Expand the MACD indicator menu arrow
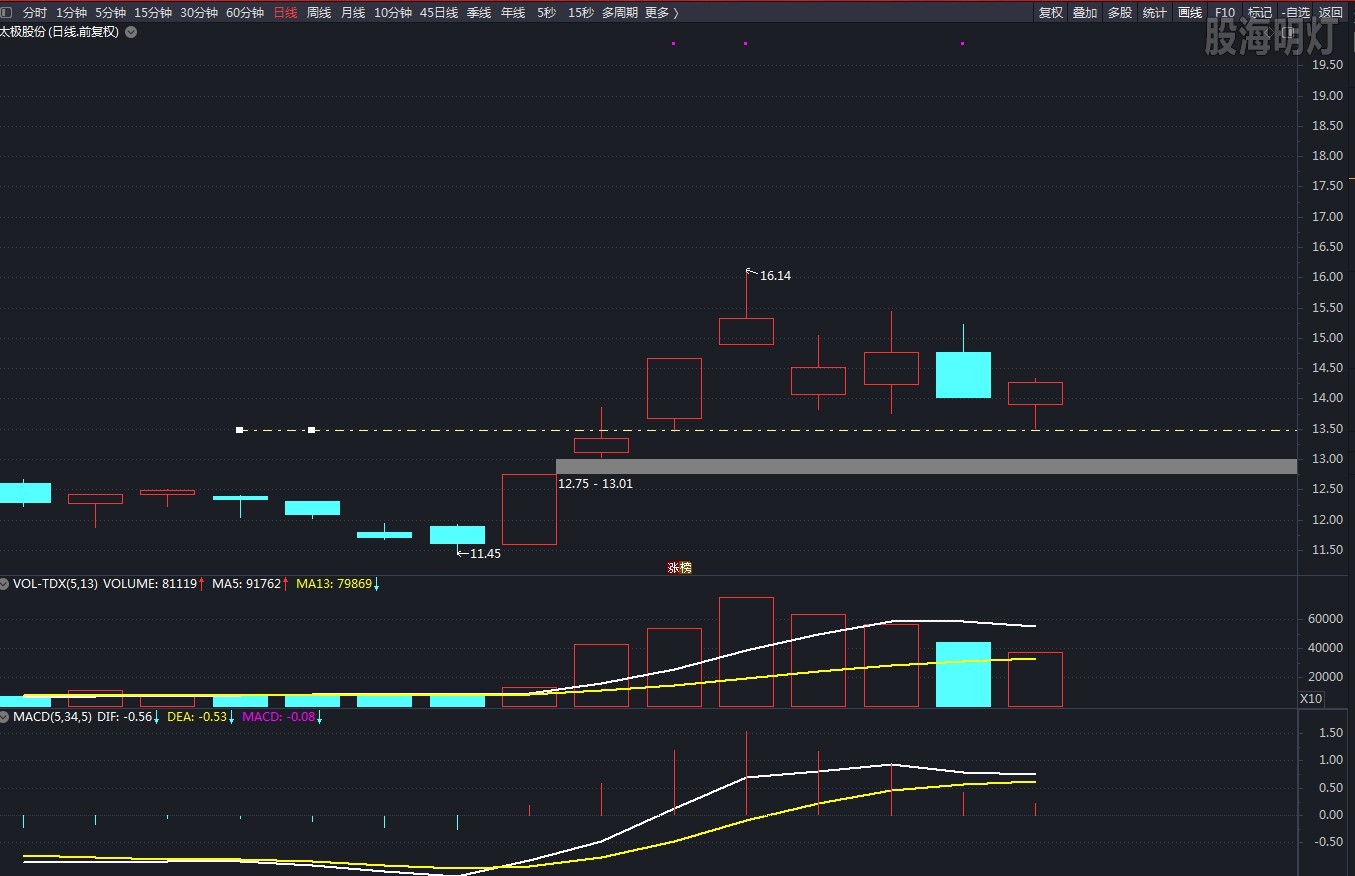 [x=5, y=717]
